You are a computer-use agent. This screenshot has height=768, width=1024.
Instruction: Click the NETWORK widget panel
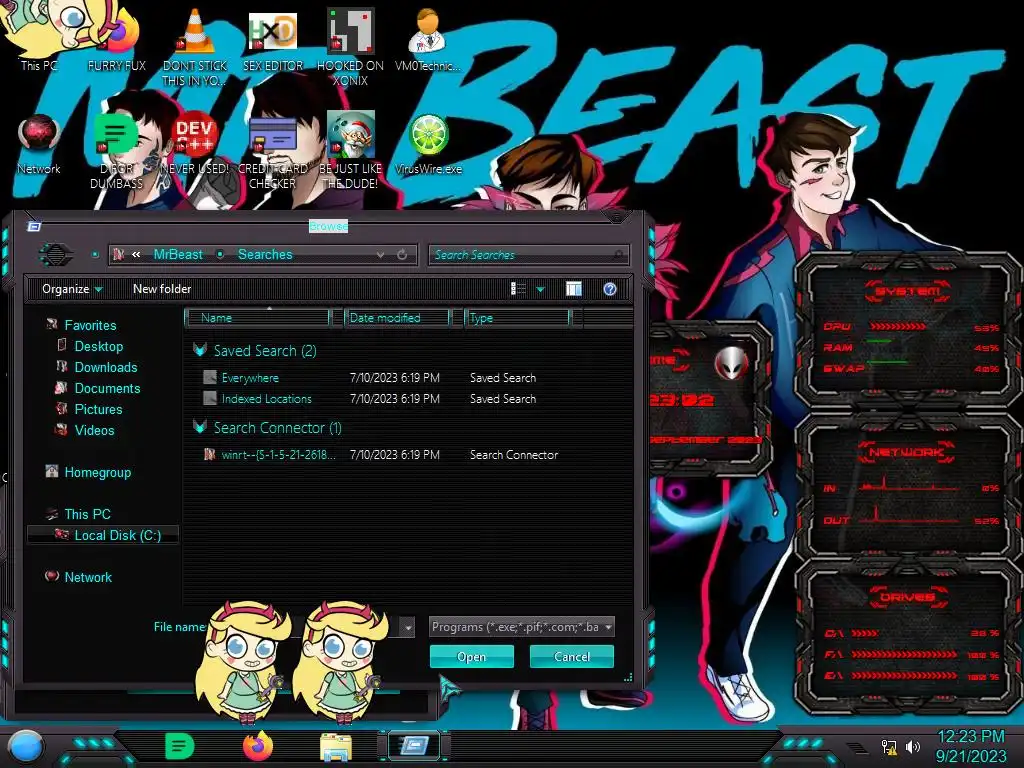[x=910, y=485]
